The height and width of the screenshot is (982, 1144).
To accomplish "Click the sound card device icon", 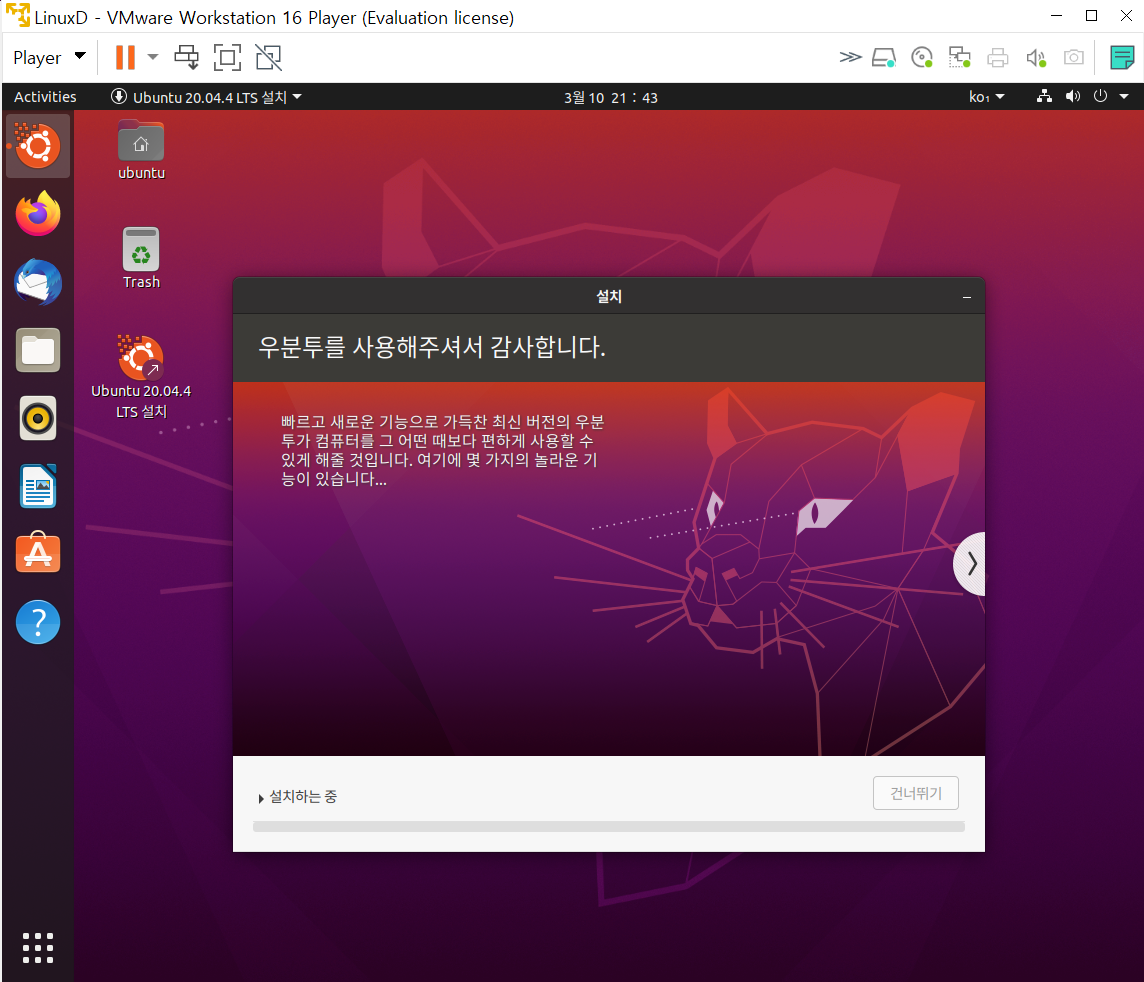I will coord(1036,57).
